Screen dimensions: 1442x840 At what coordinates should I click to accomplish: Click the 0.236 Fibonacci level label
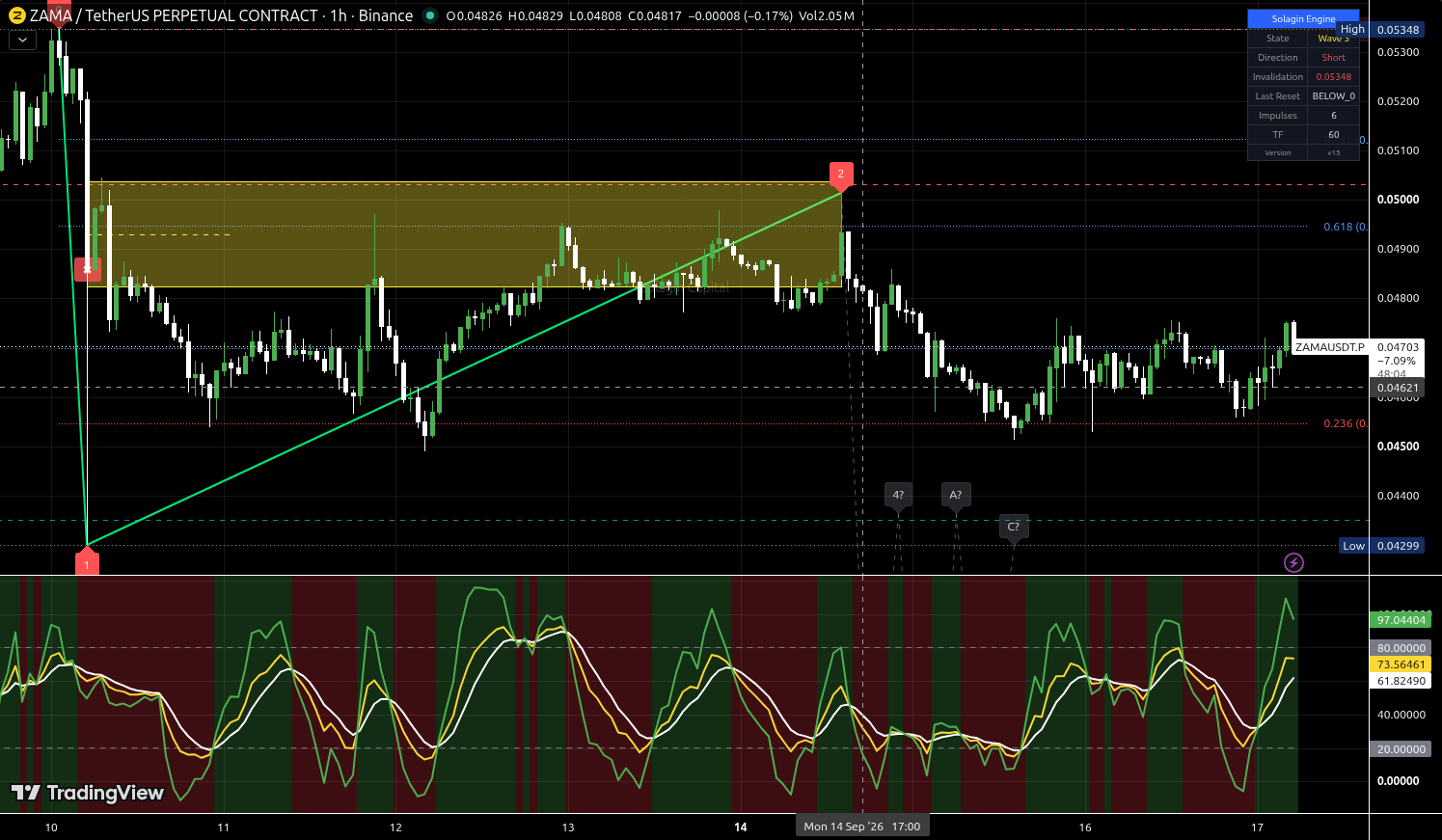pos(1345,424)
